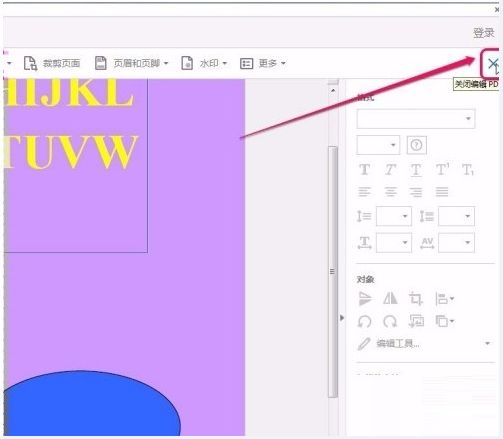Open the align objects dropdown
503x439 pixels.
click(x=445, y=299)
